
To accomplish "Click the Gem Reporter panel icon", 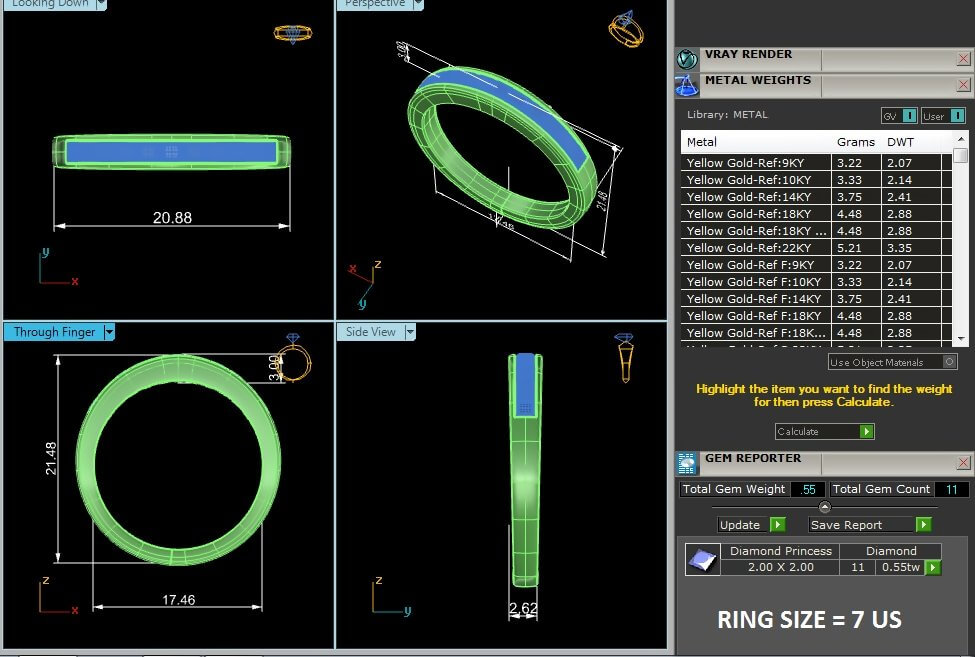I will tap(686, 463).
